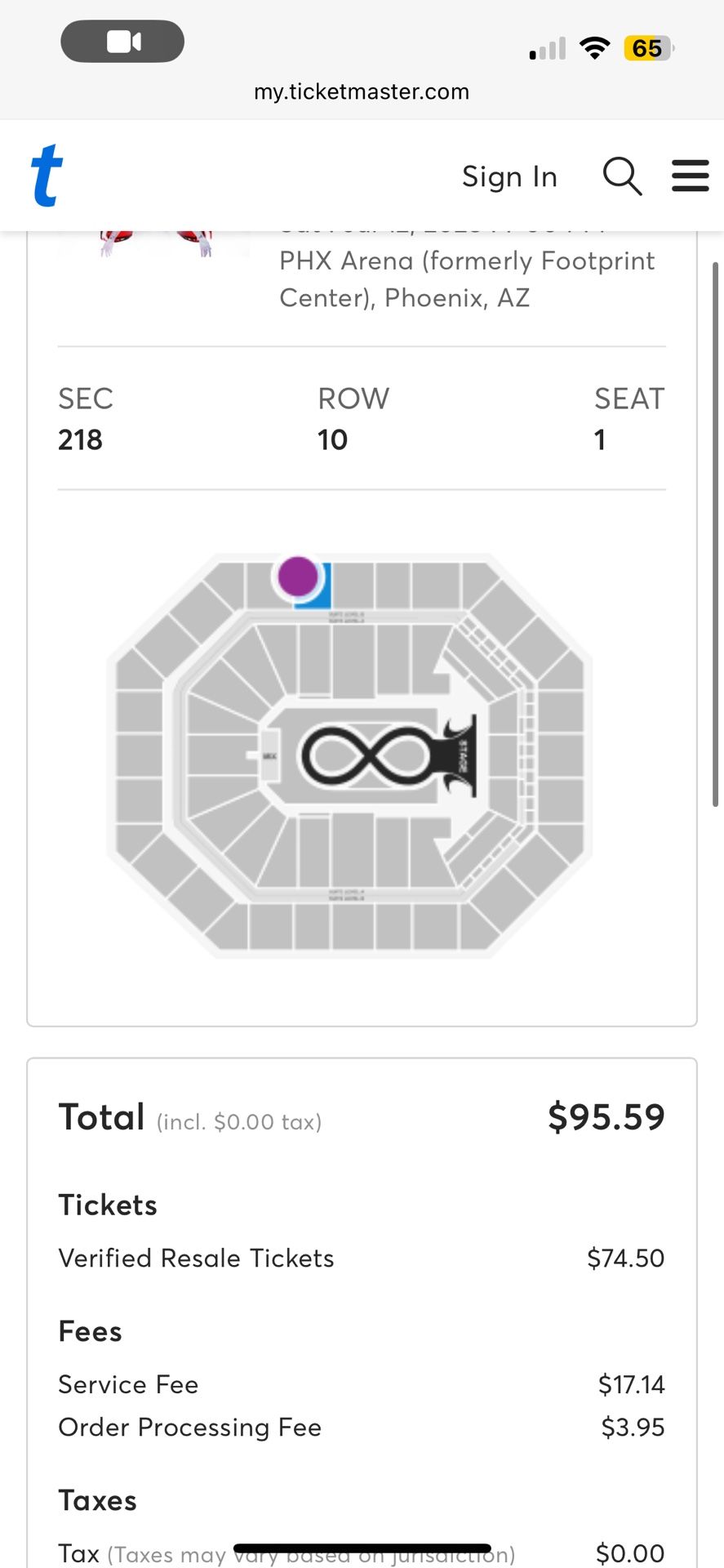The width and height of the screenshot is (724, 1568).
Task: Open the hamburger menu
Action: [690, 176]
